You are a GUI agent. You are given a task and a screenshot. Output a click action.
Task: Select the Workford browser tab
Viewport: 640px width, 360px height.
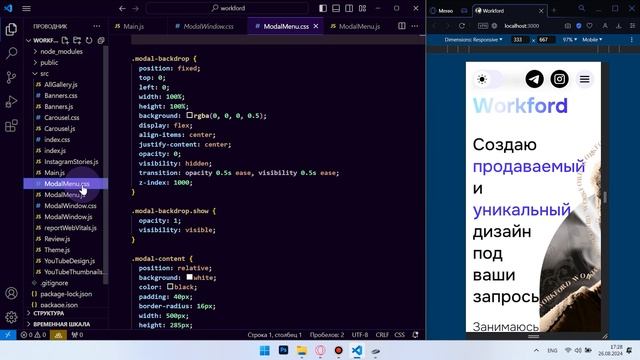[x=509, y=11]
